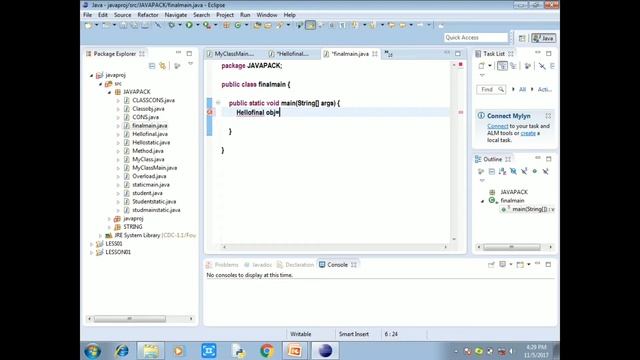Open the Project menu
Viewport: 640px width, 360px height.
(225, 15)
